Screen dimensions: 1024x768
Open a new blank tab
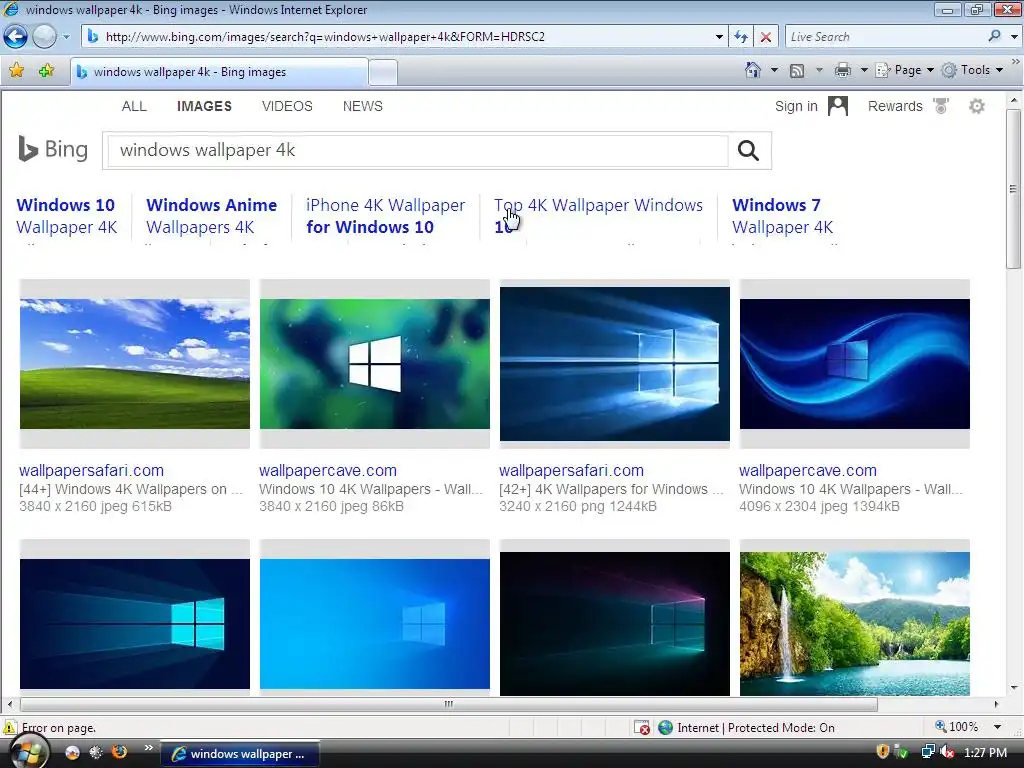pos(383,72)
